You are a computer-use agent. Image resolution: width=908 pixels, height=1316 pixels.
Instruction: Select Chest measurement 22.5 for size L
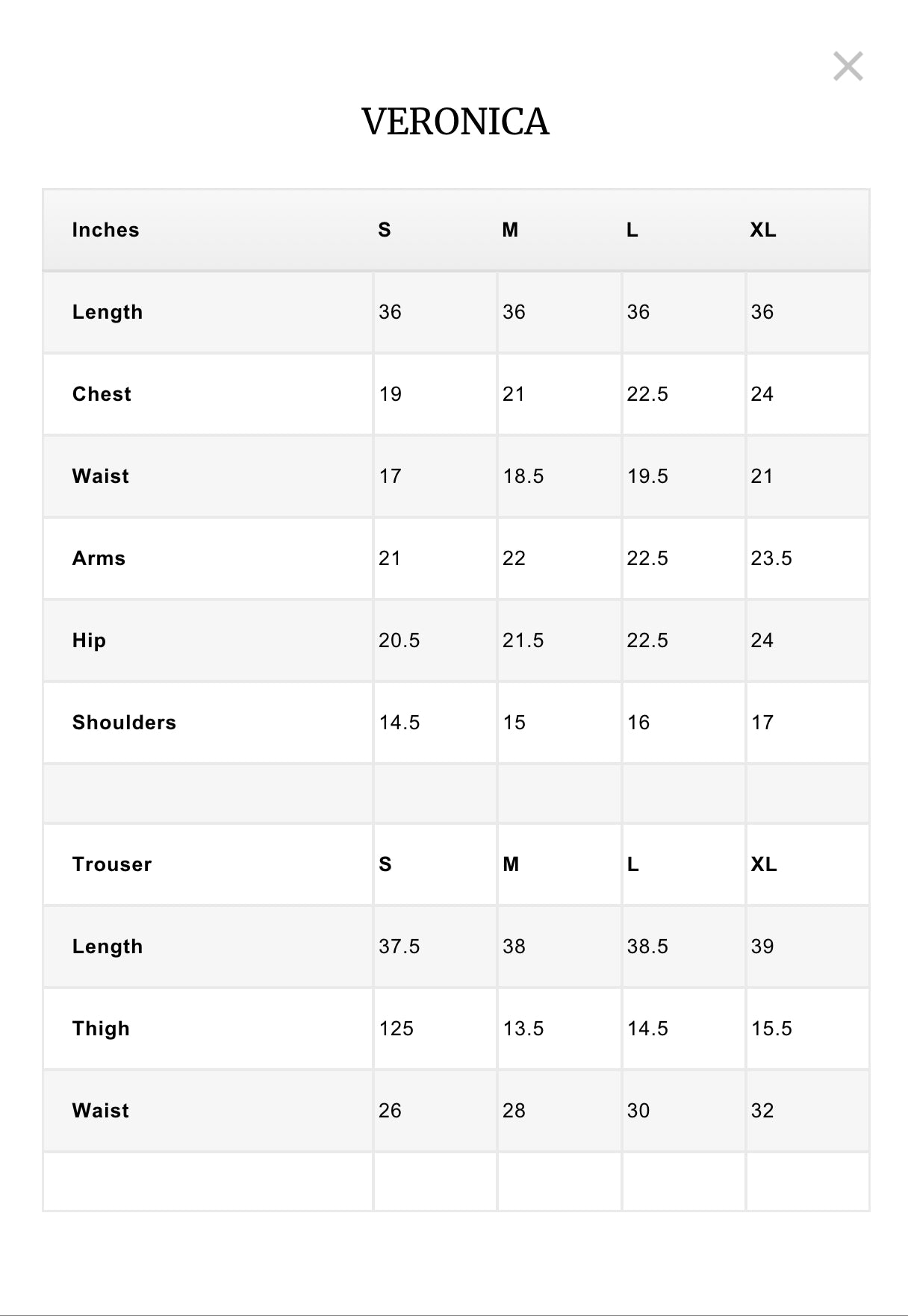tap(647, 394)
